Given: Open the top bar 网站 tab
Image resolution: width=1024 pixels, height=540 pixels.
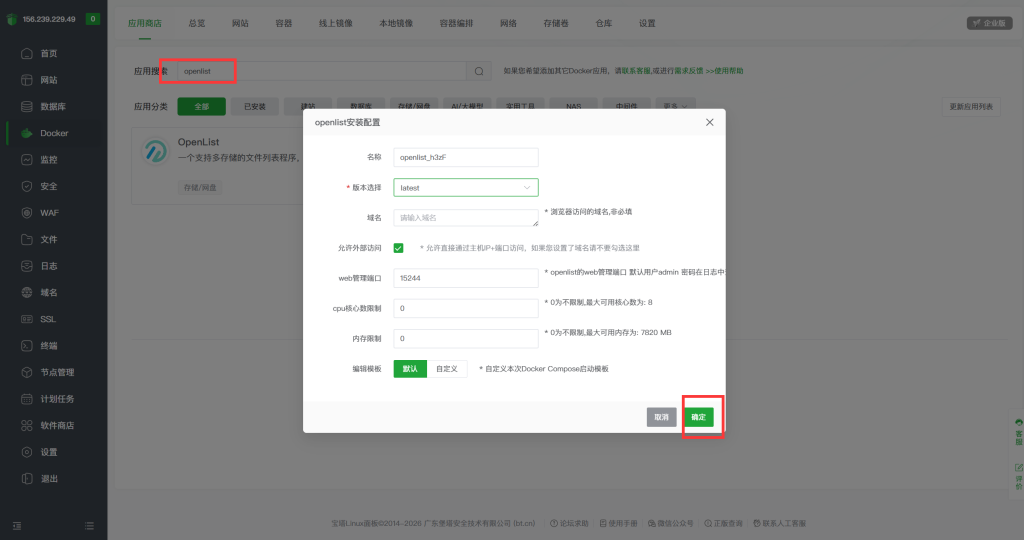Looking at the screenshot, I should pyautogui.click(x=240, y=23).
